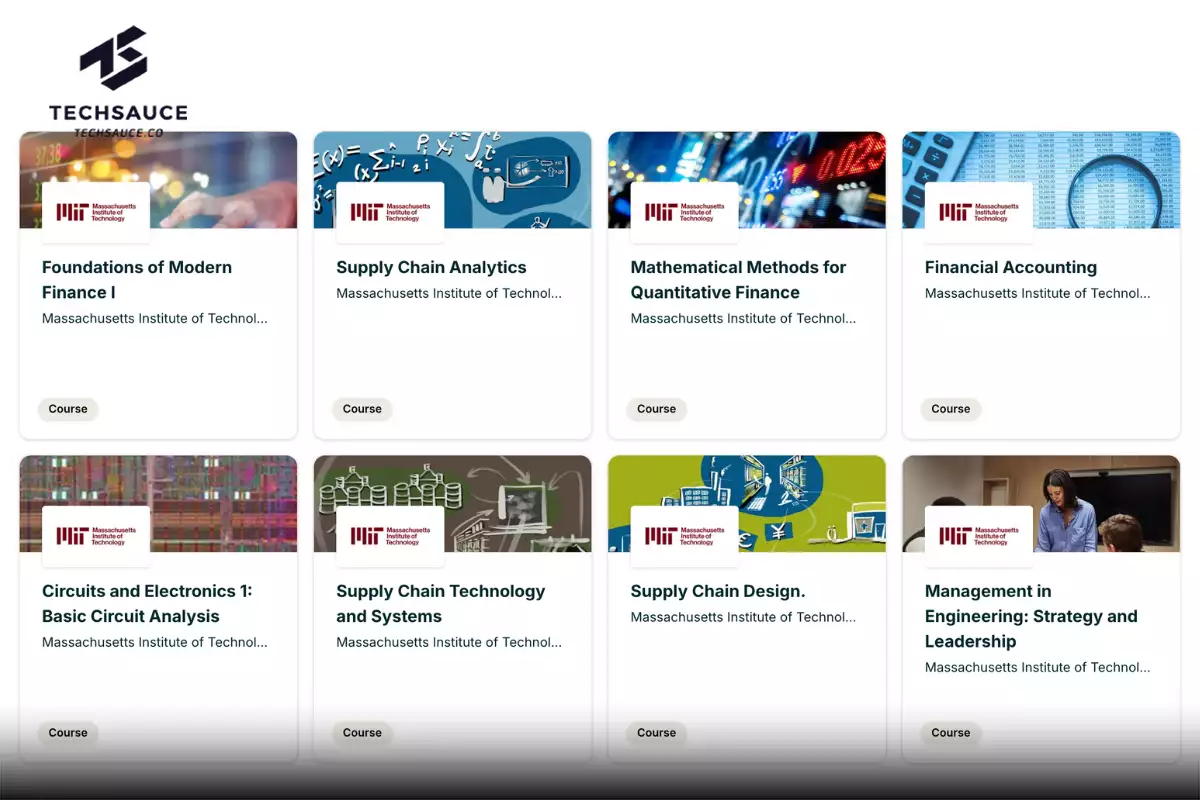Click institution name under Financial Accounting
Viewport: 1200px width, 800px height.
coord(1037,293)
